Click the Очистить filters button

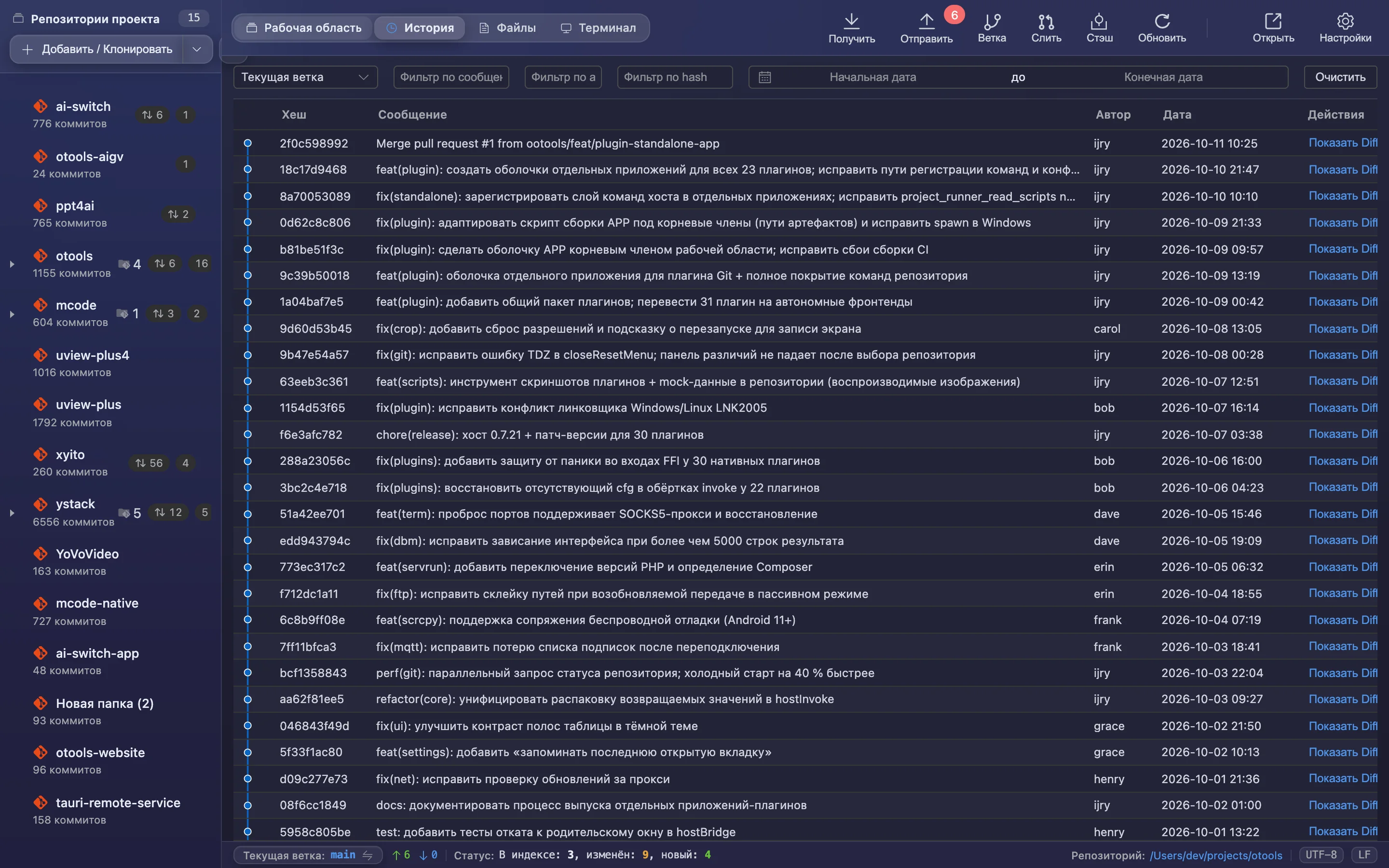click(1340, 77)
